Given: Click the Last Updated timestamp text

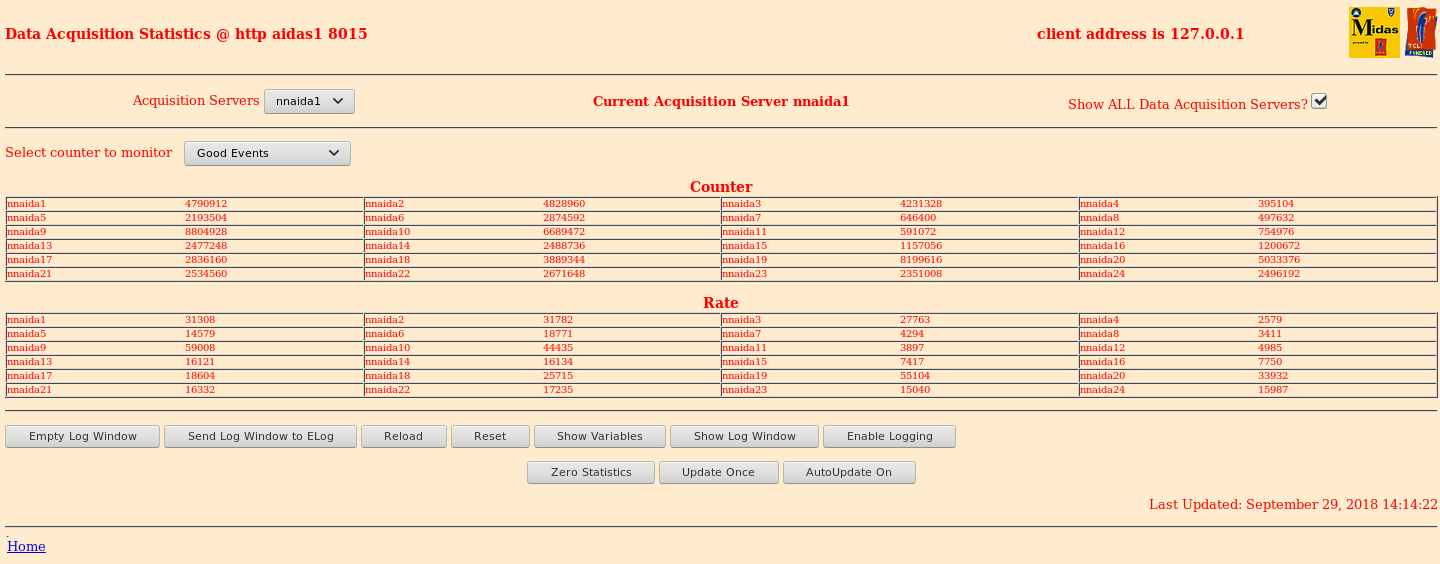Looking at the screenshot, I should point(1293,505).
